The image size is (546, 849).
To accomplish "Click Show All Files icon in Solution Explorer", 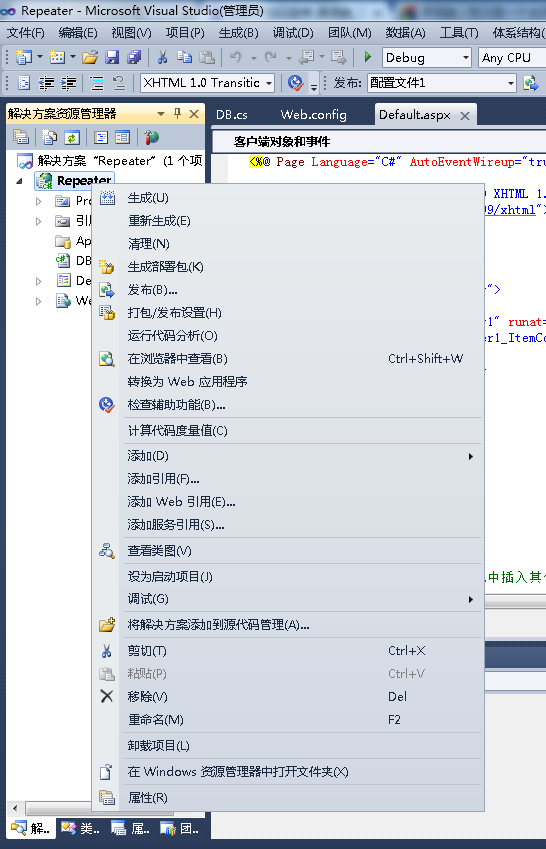I will 49,137.
